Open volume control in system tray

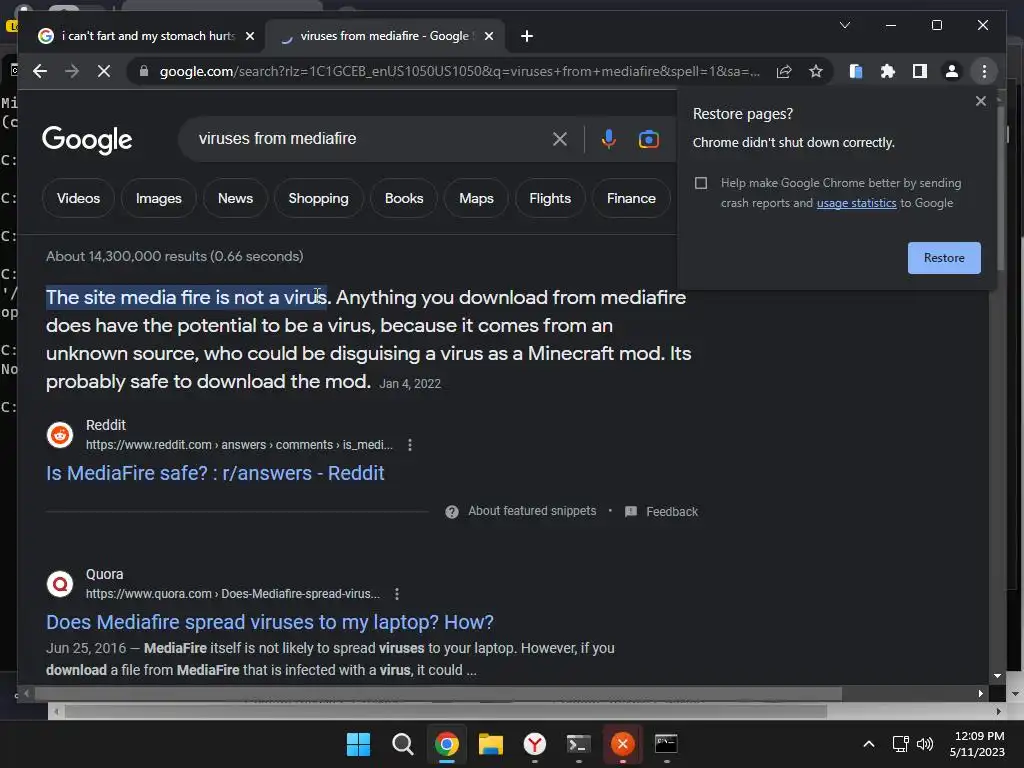click(x=925, y=744)
